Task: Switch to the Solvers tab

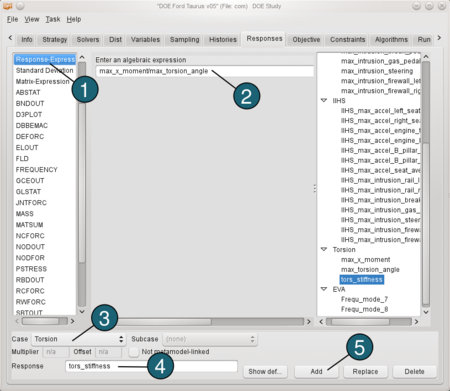Action: [88, 40]
